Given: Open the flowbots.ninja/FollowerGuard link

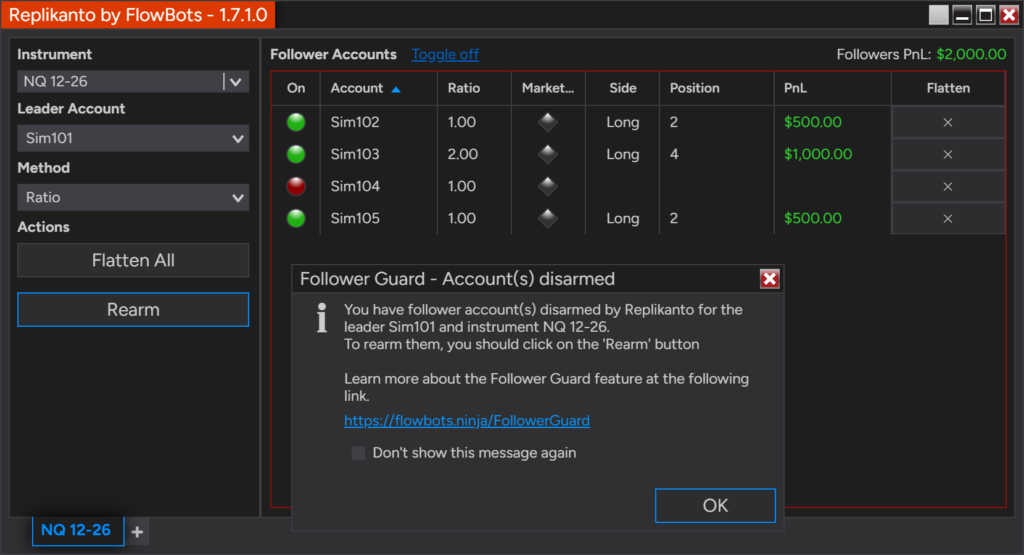Looking at the screenshot, I should coord(467,420).
